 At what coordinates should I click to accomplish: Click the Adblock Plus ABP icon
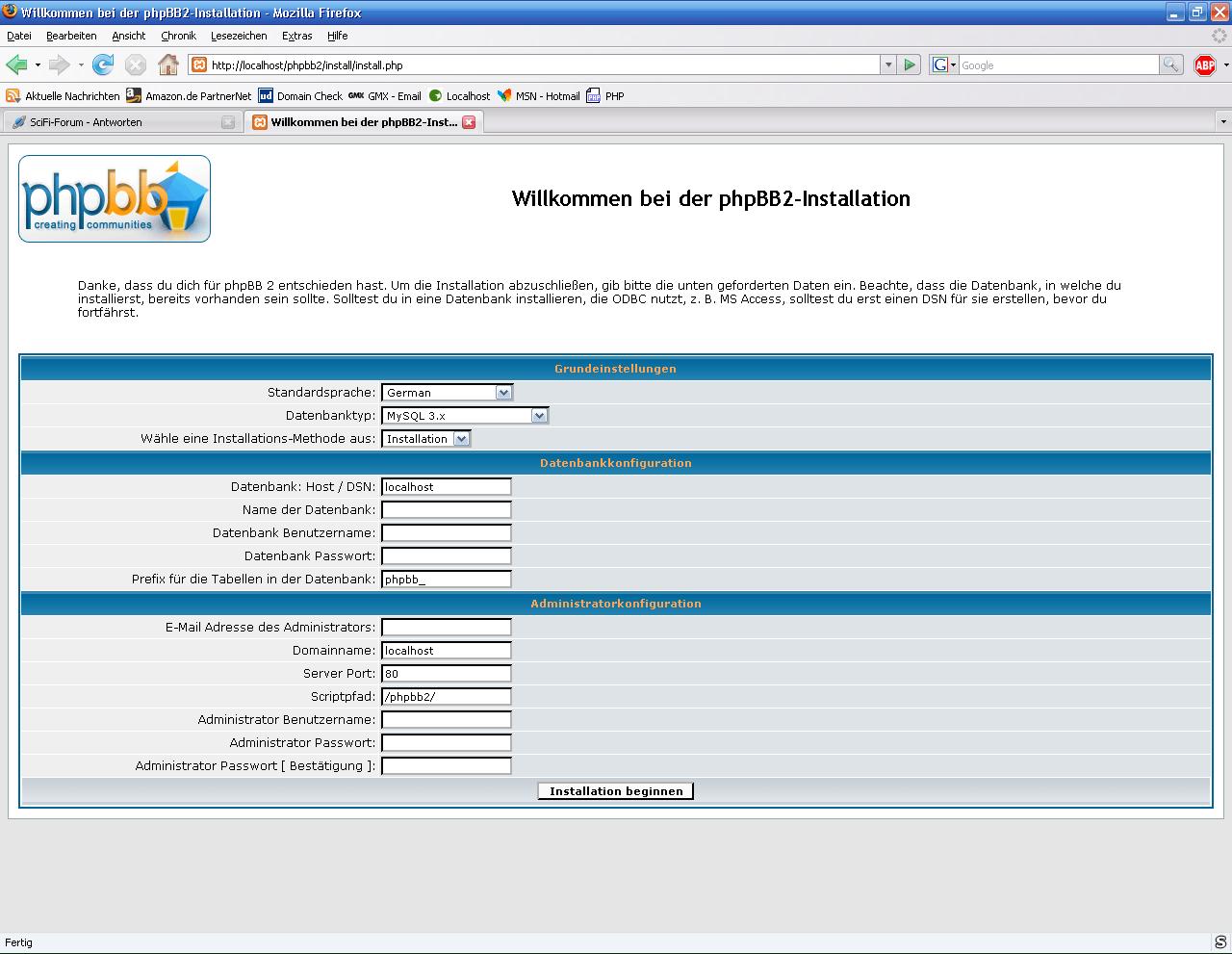click(x=1204, y=65)
